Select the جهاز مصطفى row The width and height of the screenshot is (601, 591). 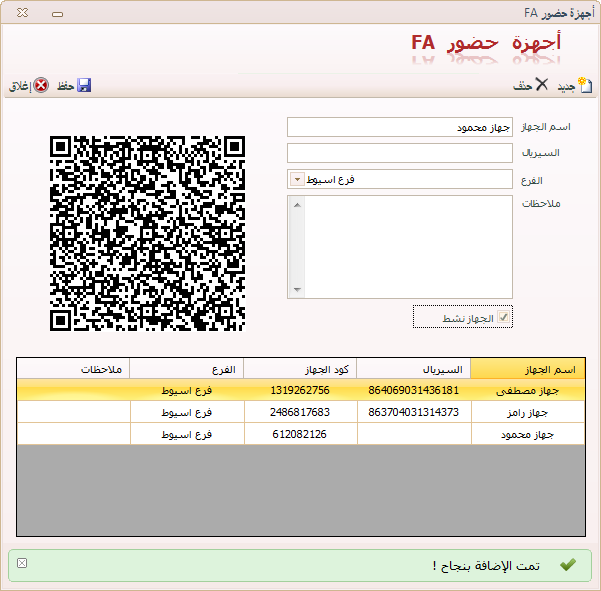coord(301,390)
